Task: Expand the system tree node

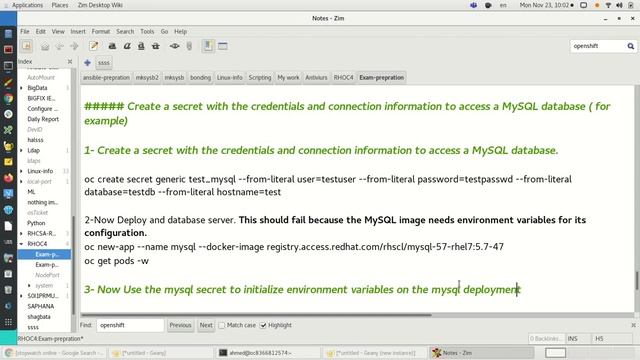Action: 29,286
